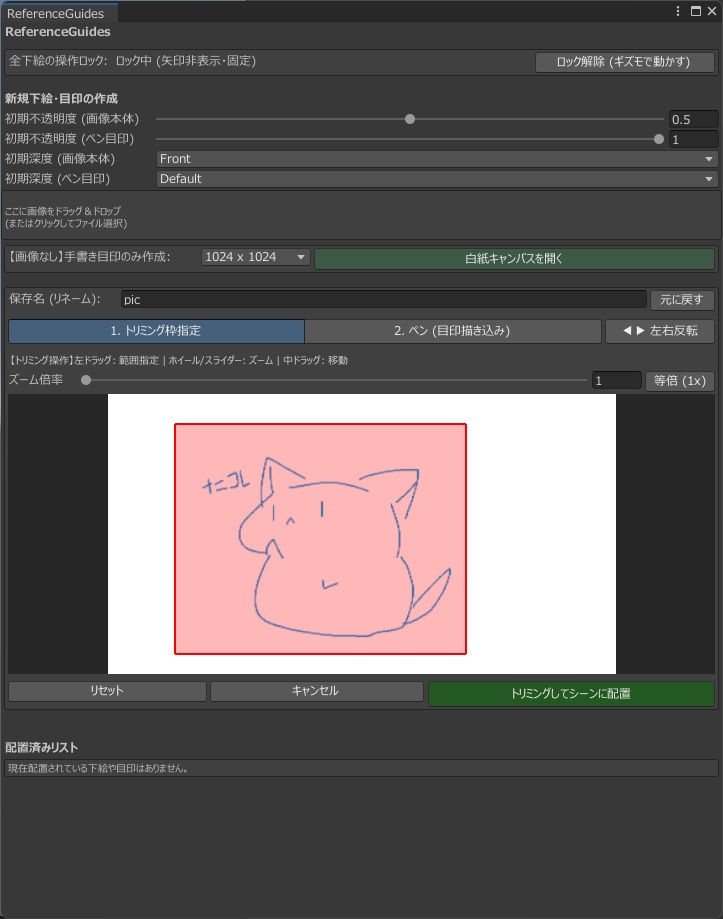Maximize the ReferenceGuides window
Screen dimensions: 723x919
696,11
